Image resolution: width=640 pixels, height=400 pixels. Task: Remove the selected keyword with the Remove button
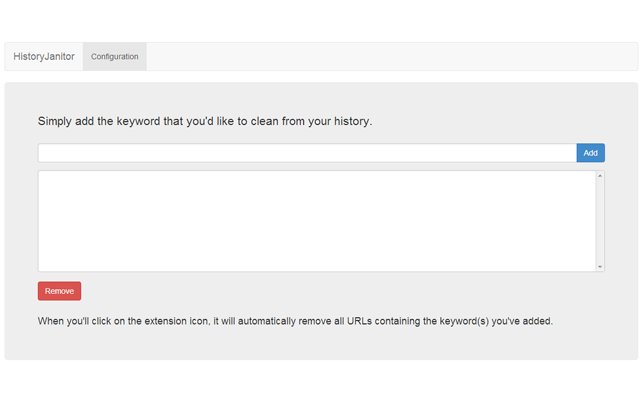(59, 291)
